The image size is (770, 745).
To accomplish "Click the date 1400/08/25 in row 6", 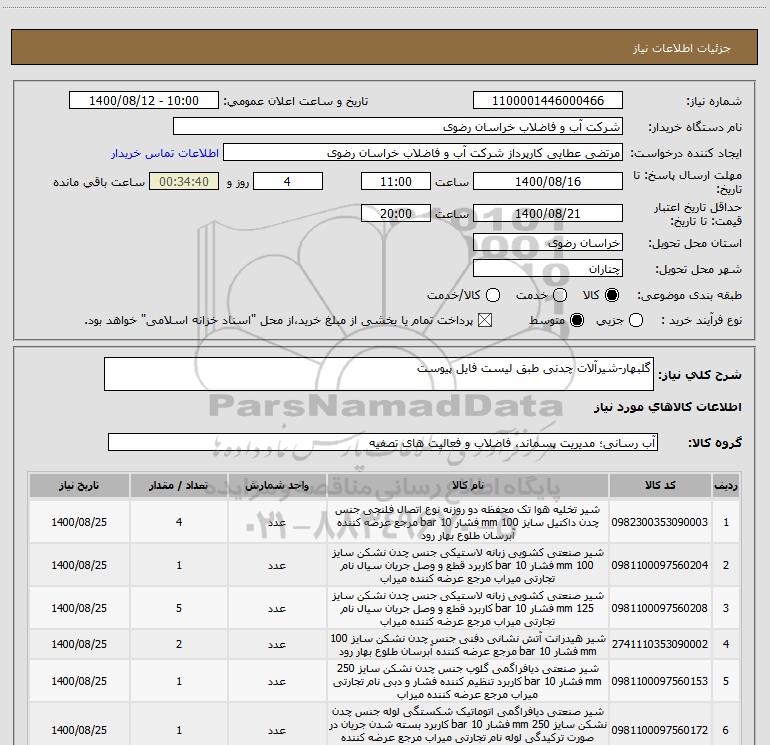I will (x=79, y=730).
